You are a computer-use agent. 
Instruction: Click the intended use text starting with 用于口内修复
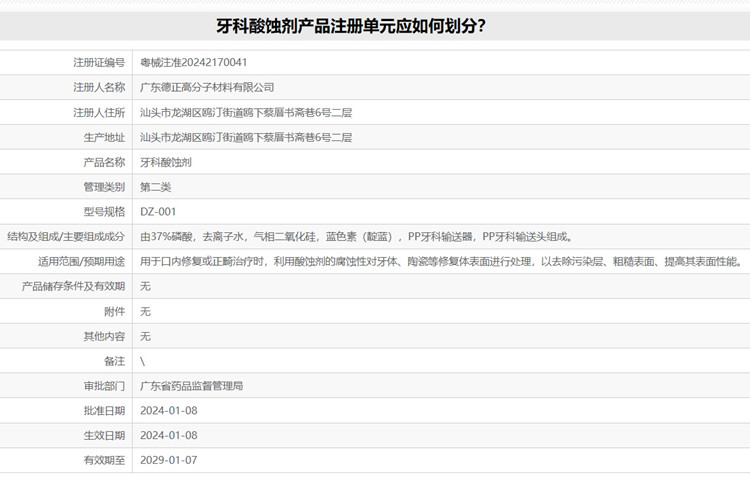tap(440, 262)
